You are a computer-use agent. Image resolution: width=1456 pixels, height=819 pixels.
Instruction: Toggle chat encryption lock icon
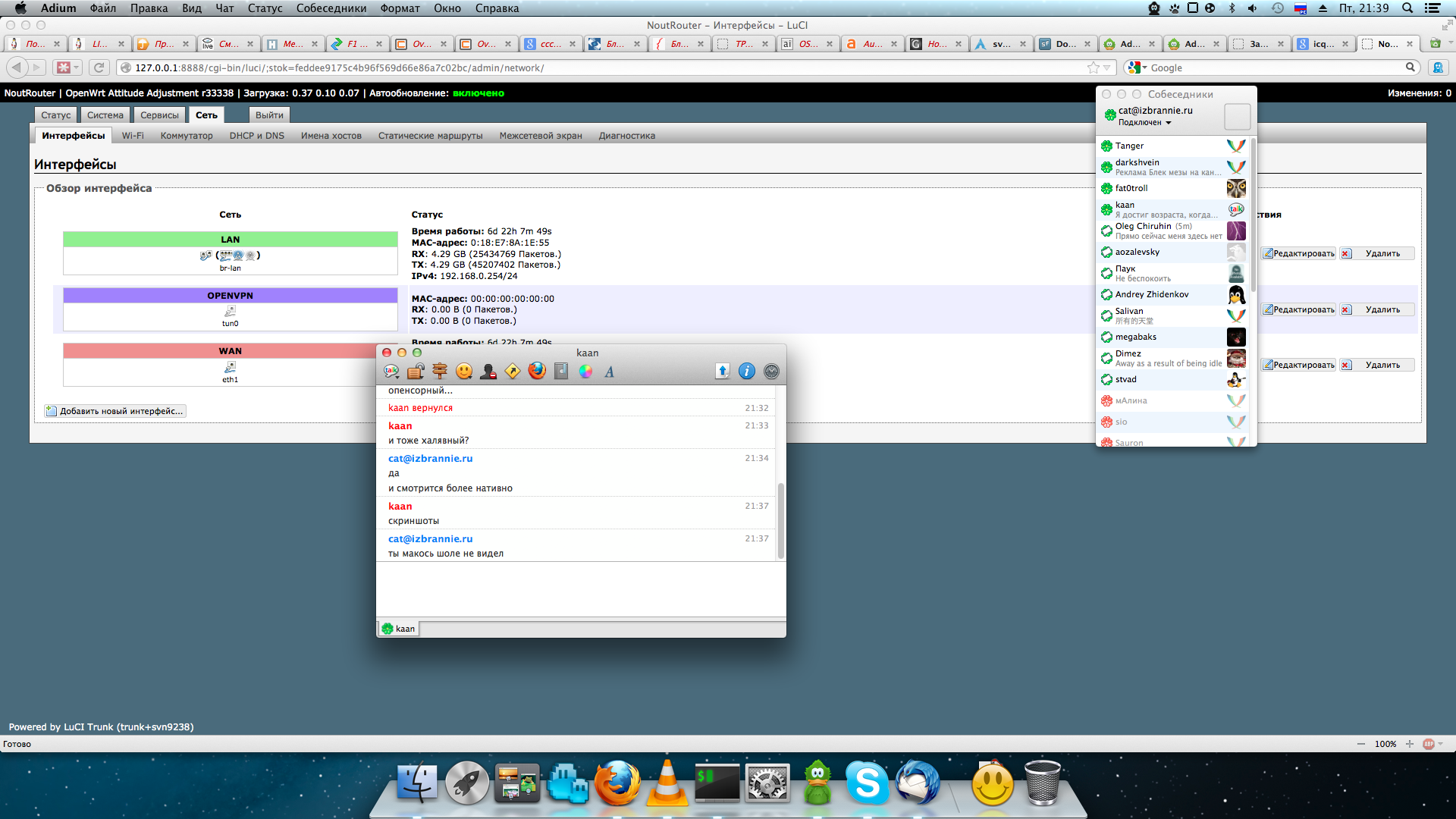coord(416,371)
